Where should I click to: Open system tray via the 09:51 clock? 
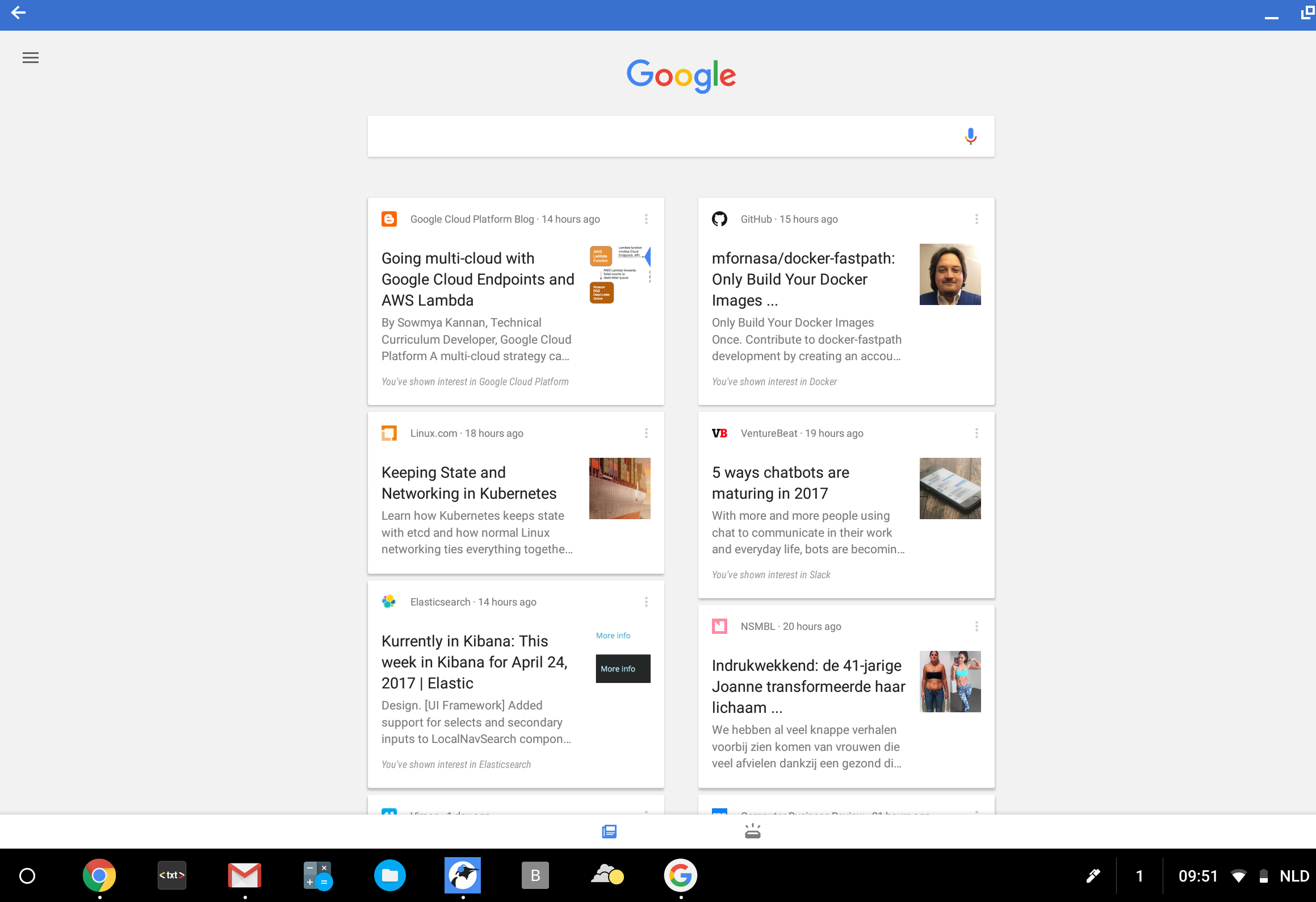point(1198,876)
